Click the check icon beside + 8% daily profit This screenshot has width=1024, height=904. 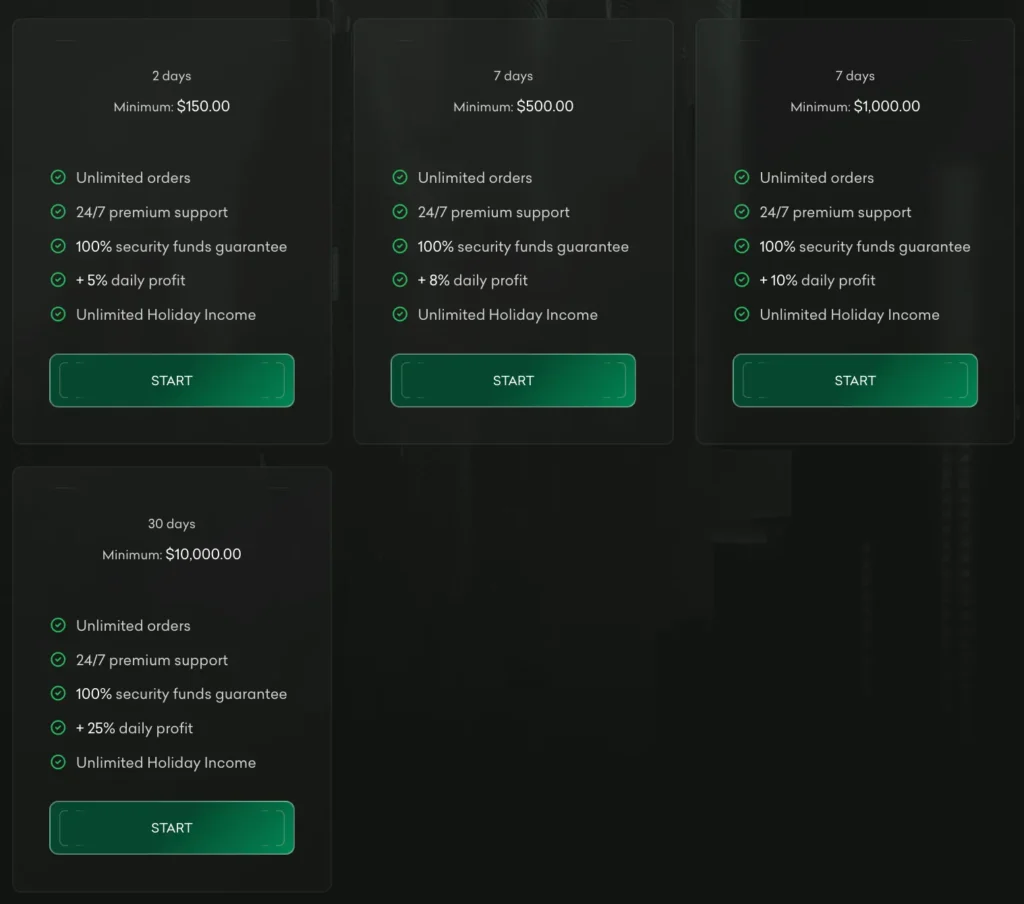[400, 280]
